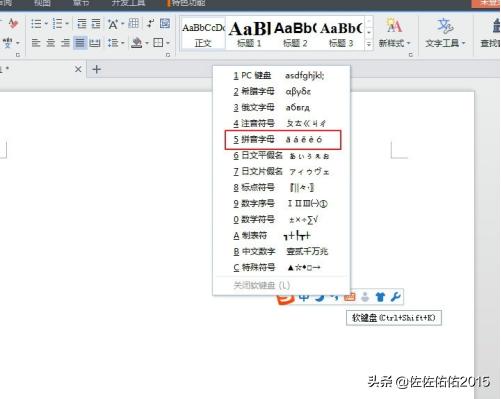Apply distributed alignment

[x=95, y=43]
